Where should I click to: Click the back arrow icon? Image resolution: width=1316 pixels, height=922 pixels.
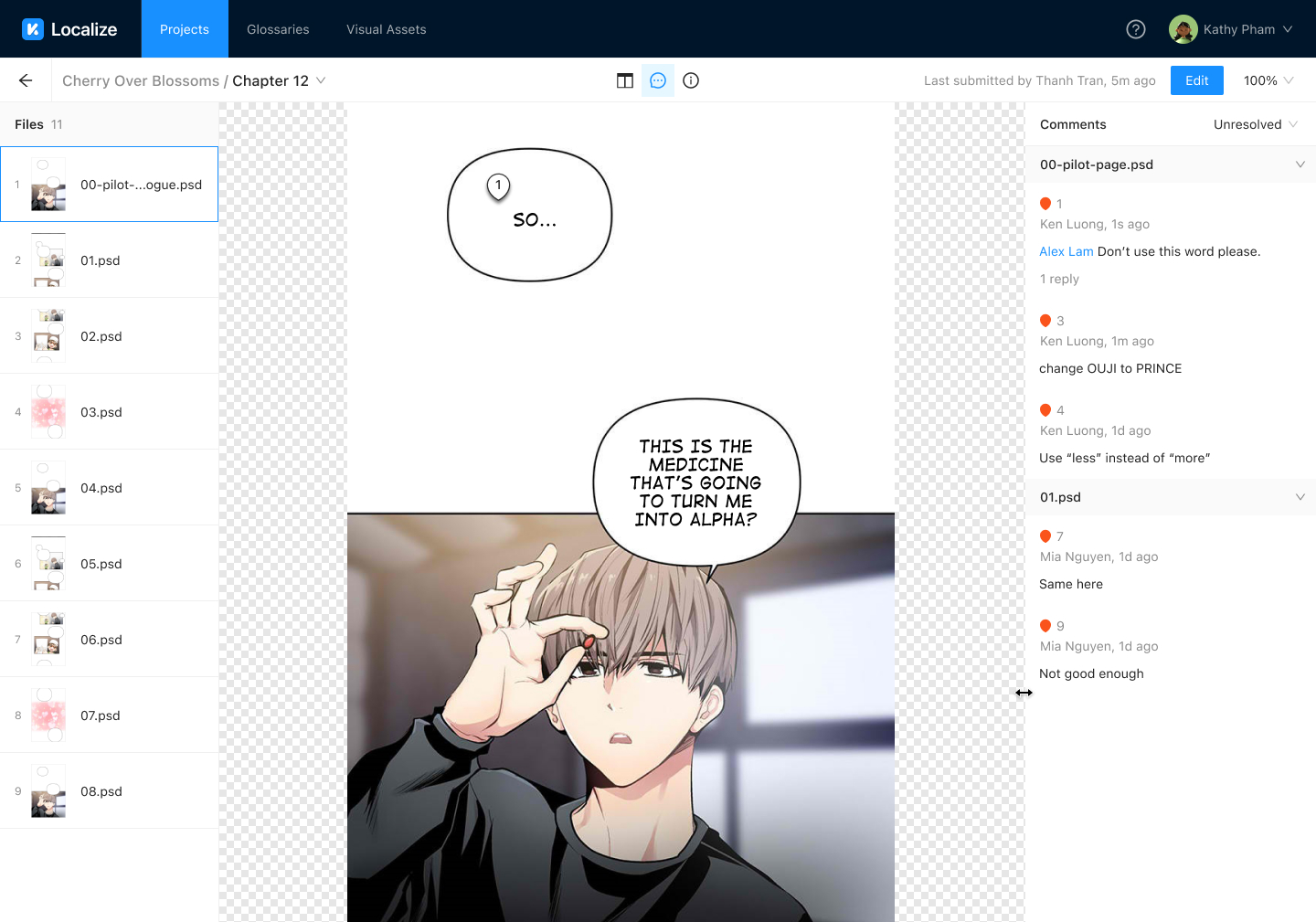pos(26,80)
